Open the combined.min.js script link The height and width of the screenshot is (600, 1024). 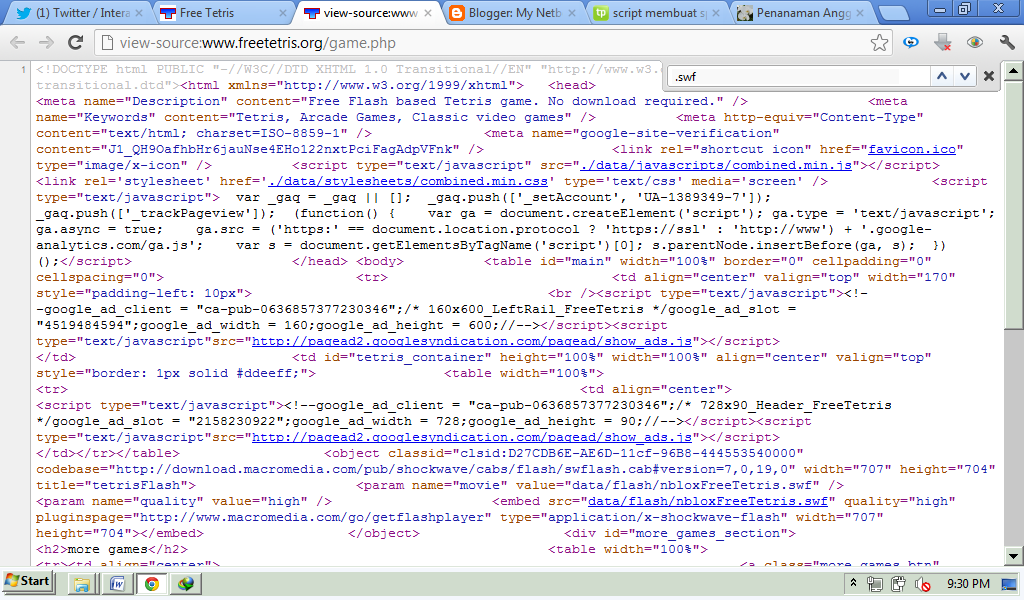click(715, 165)
